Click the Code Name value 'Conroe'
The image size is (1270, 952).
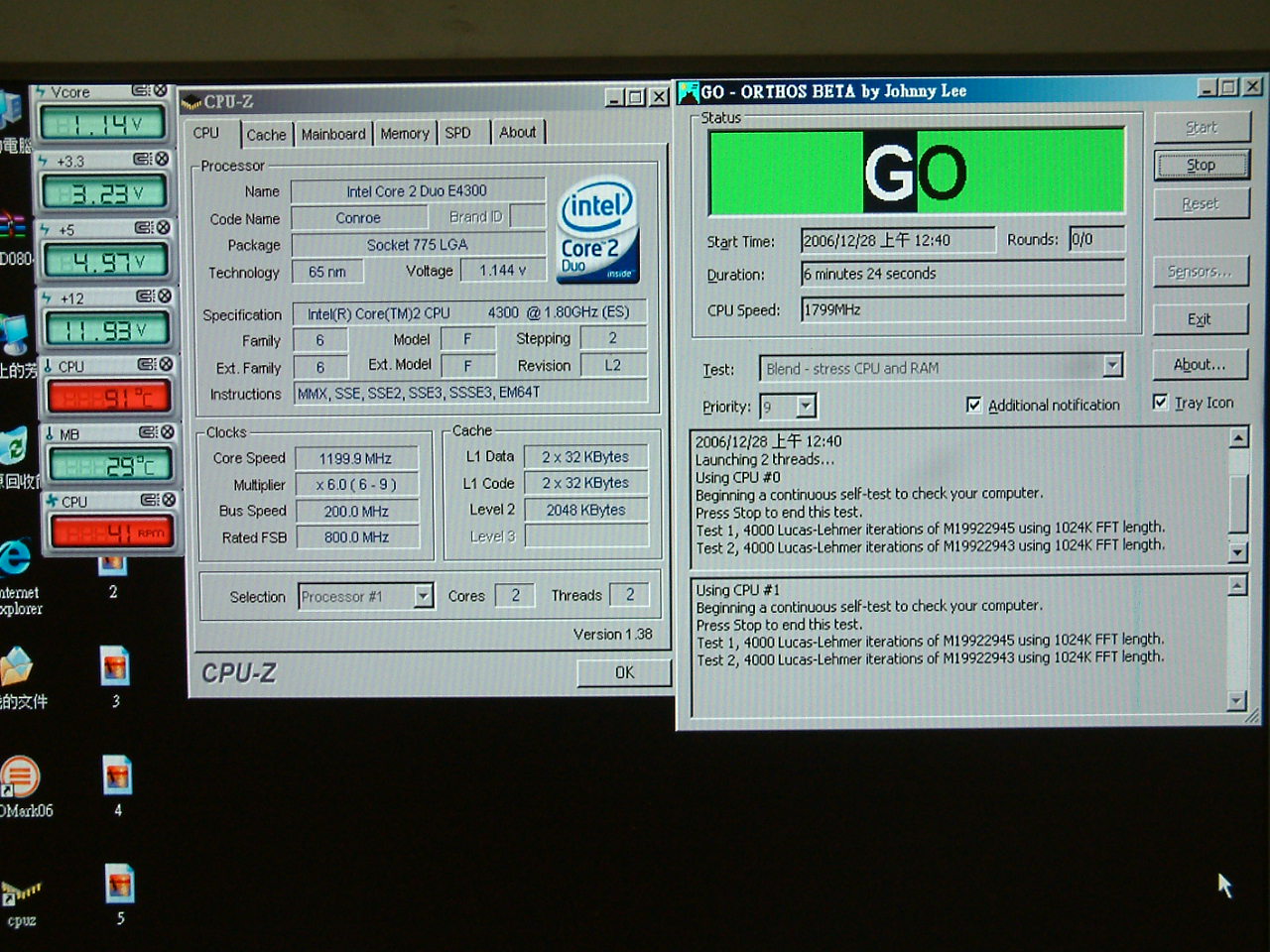coord(358,217)
